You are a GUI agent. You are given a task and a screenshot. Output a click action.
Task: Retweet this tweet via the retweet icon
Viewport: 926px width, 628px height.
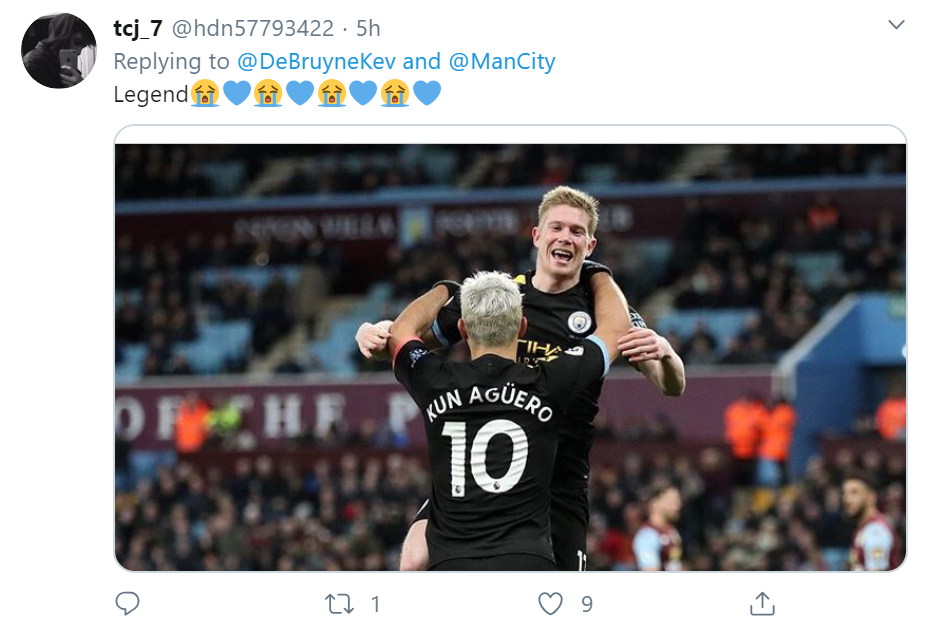(340, 603)
